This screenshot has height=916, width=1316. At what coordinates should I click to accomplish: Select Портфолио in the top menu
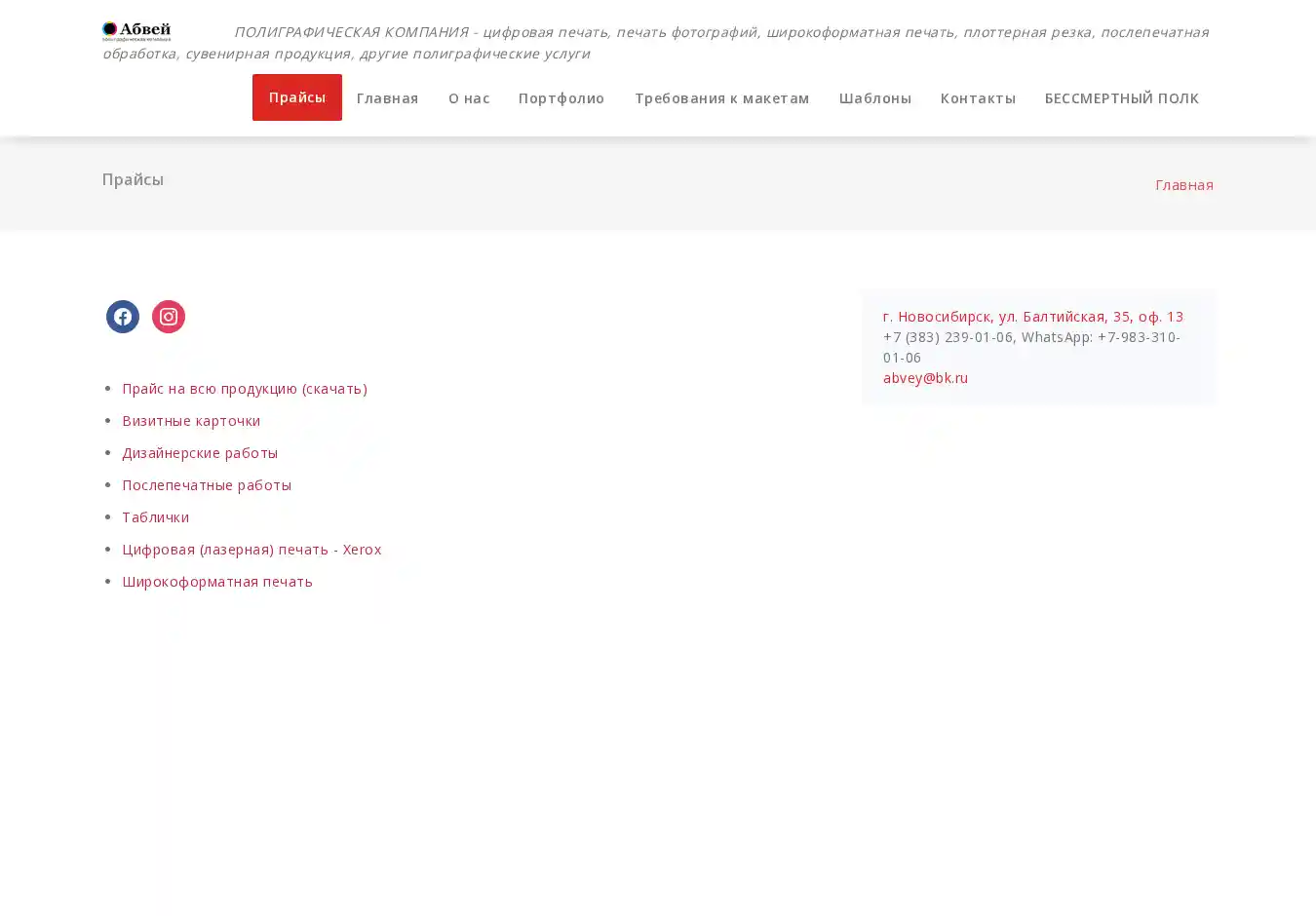(x=561, y=98)
